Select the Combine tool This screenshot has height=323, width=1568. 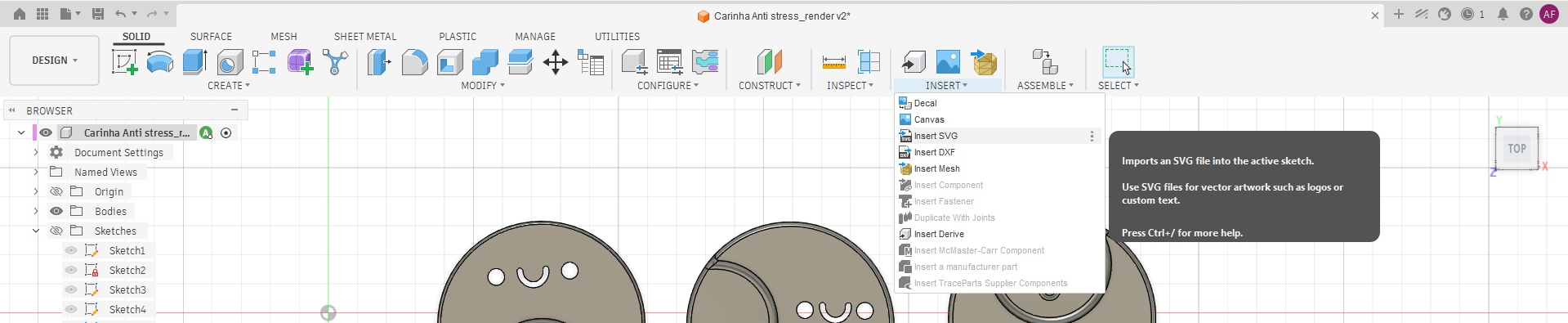click(x=485, y=62)
